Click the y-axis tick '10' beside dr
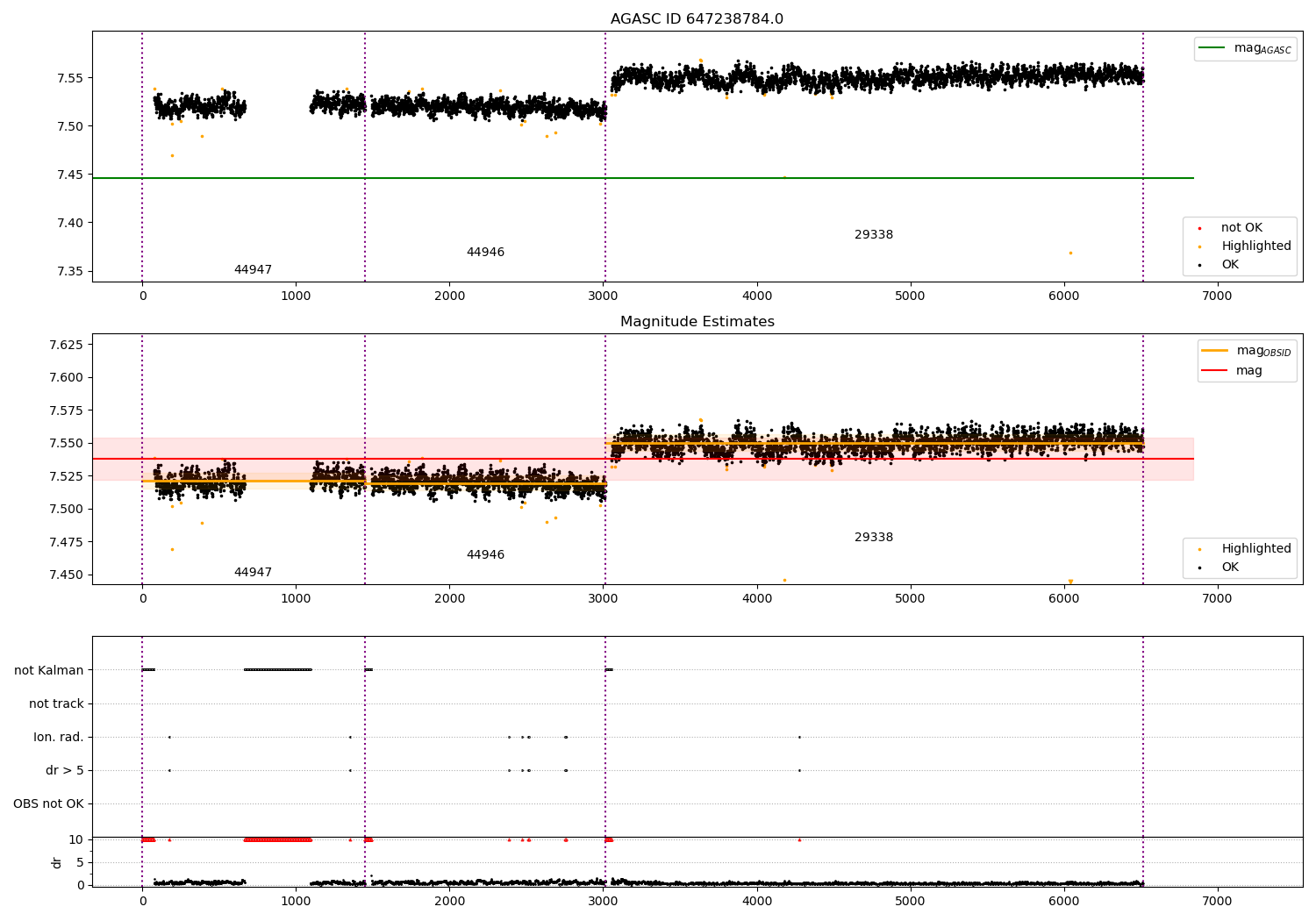This screenshot has height=921, width=1316. point(76,839)
